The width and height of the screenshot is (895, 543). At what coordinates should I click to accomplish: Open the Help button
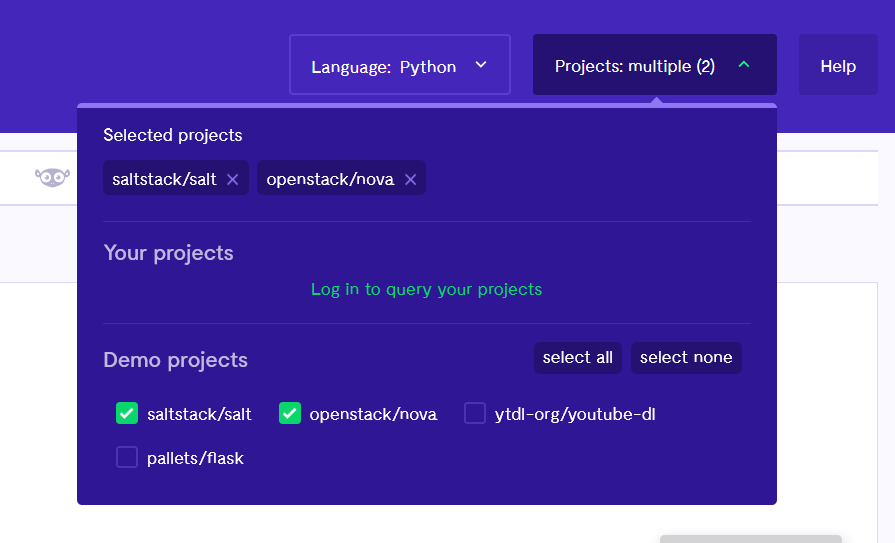tap(838, 65)
